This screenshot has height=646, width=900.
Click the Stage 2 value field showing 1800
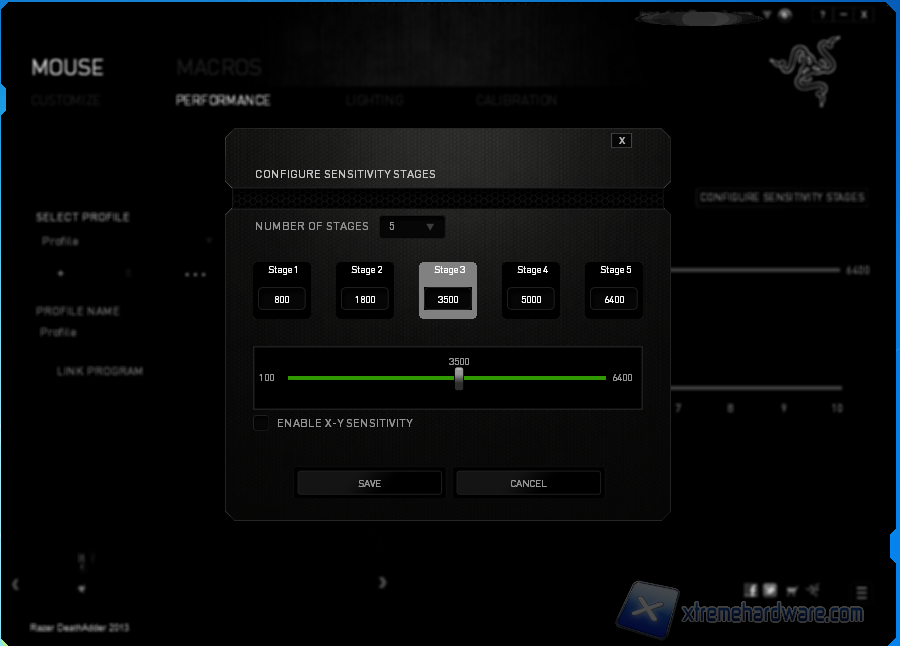tap(365, 300)
